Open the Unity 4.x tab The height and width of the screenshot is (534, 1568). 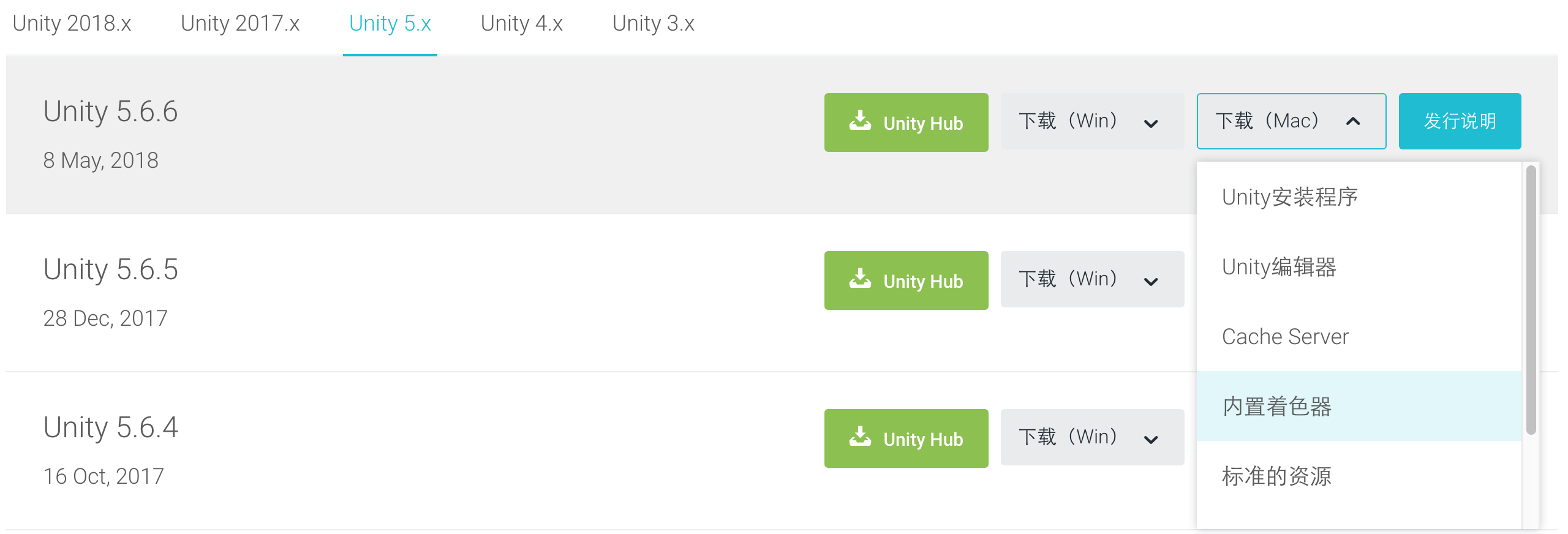[521, 24]
